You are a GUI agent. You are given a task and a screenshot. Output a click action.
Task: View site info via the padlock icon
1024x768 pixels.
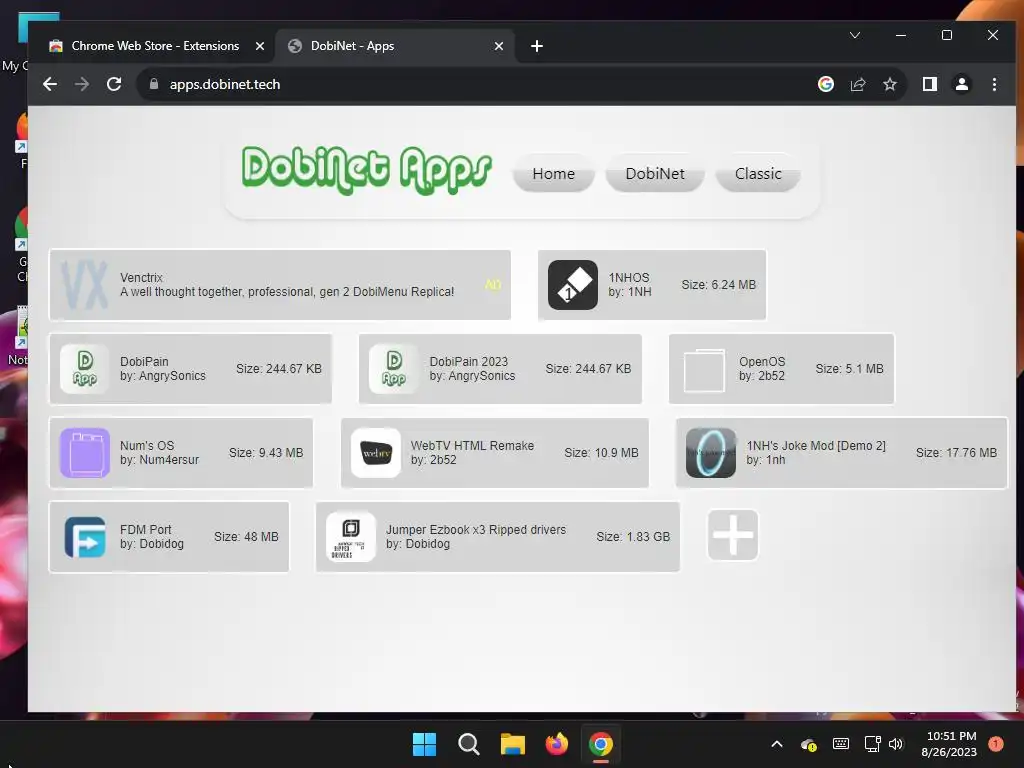point(154,84)
